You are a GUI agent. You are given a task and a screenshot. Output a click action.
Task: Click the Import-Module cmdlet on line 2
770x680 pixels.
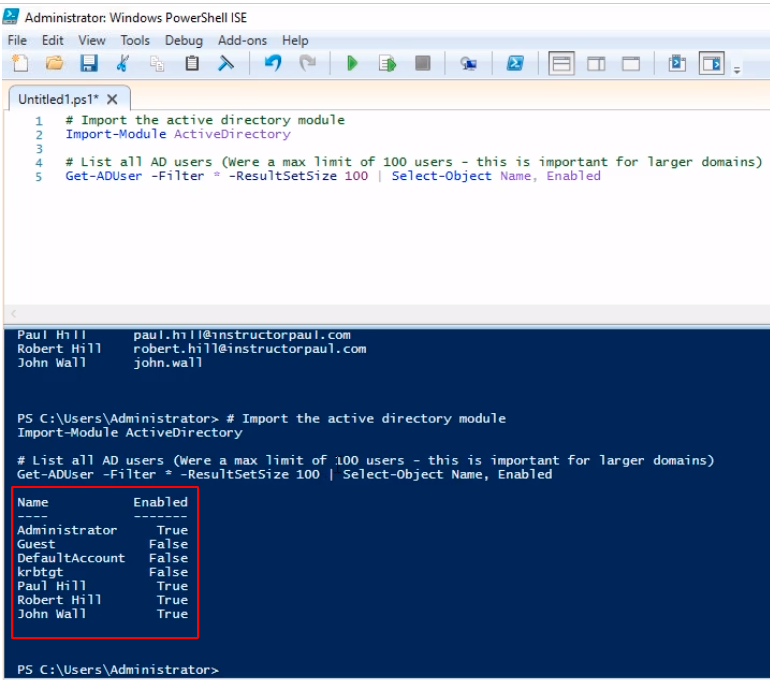116,134
